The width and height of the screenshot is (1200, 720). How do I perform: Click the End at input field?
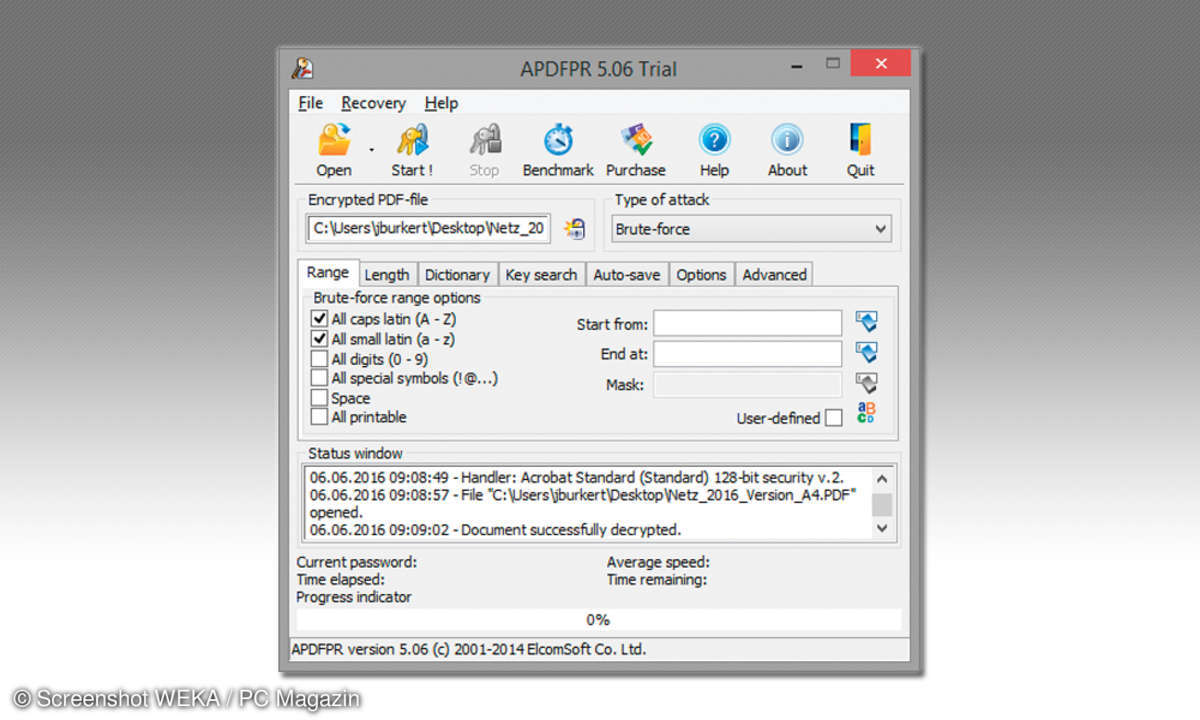(748, 354)
